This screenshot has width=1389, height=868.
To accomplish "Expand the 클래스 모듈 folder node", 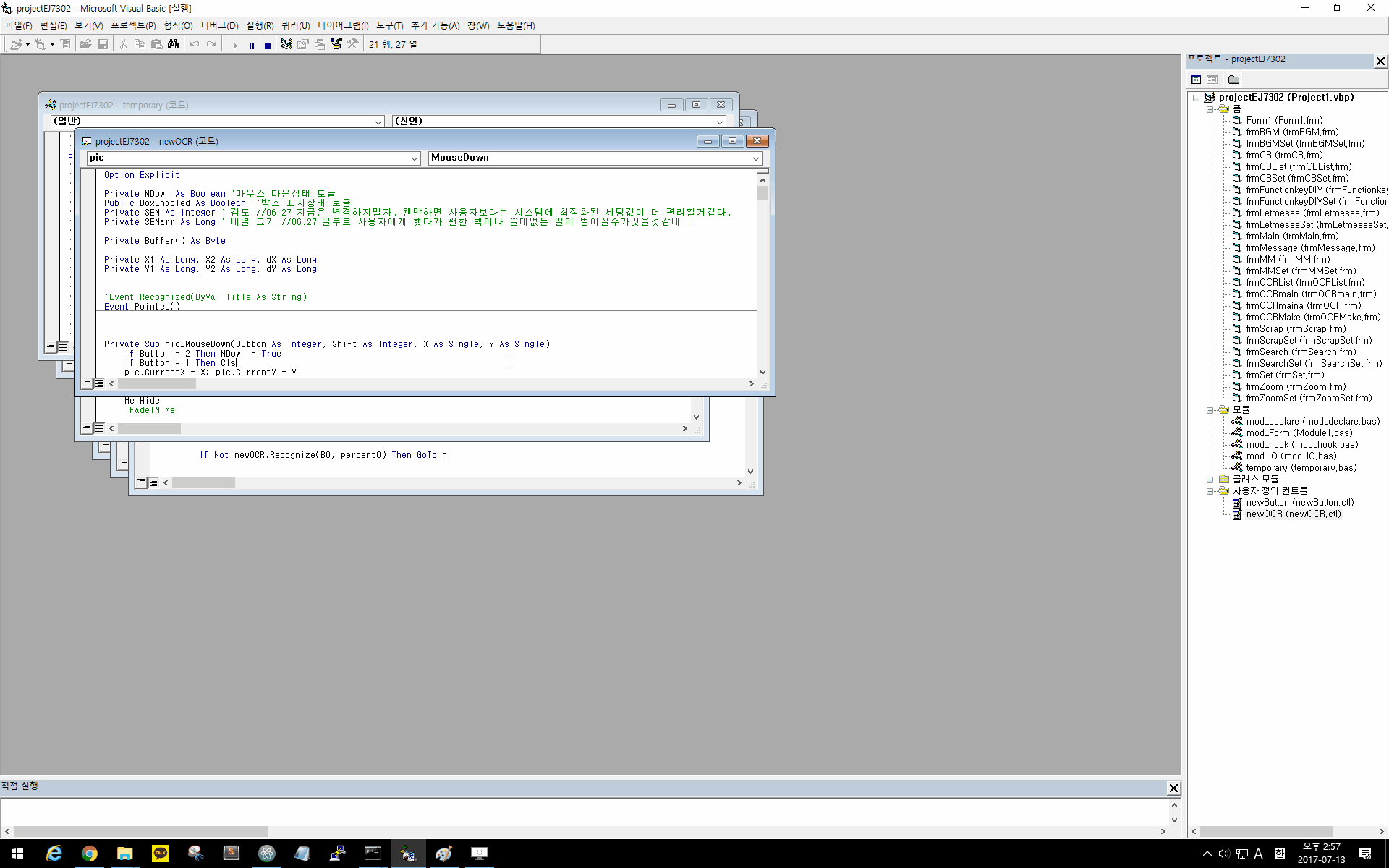I will tap(1210, 480).
